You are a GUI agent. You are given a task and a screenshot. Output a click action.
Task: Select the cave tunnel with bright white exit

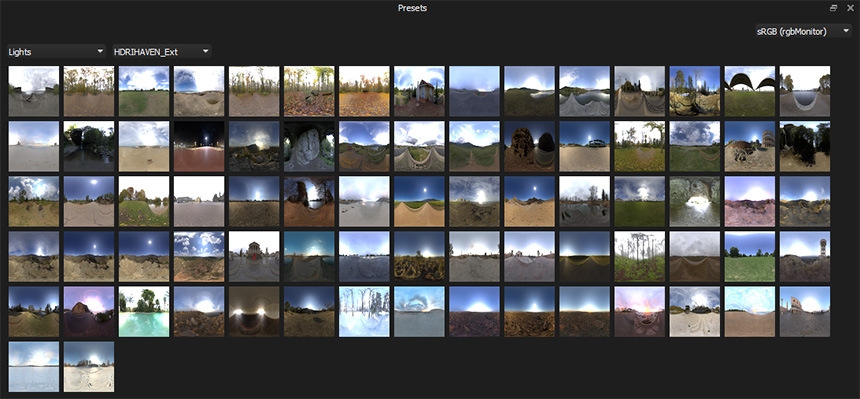pyautogui.click(x=694, y=201)
